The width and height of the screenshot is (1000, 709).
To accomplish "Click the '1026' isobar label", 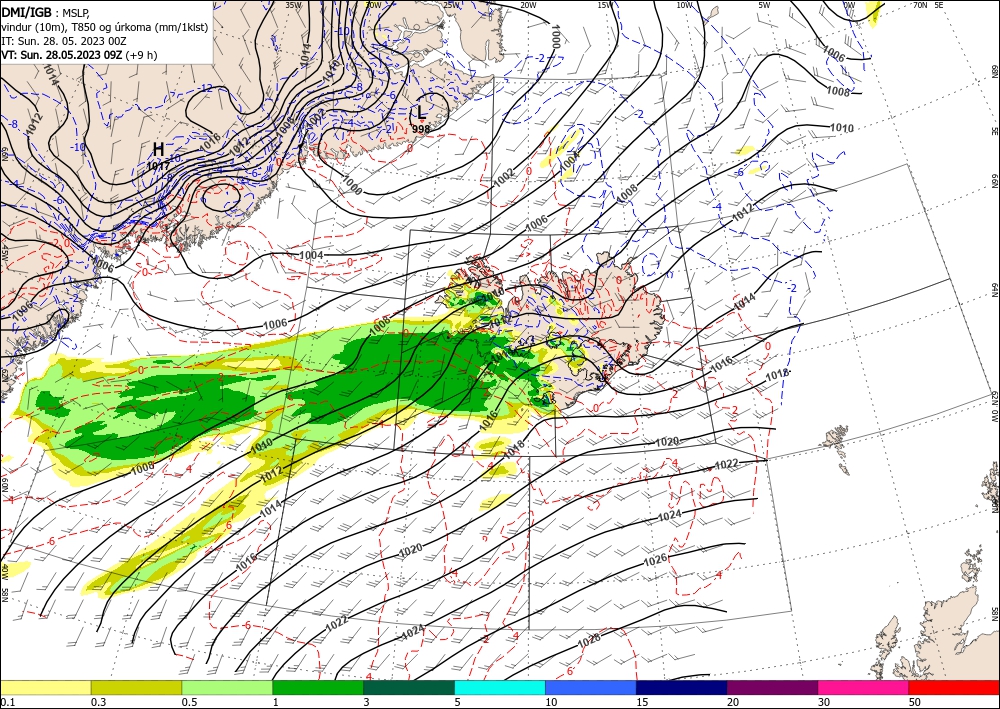I will coord(655,560).
